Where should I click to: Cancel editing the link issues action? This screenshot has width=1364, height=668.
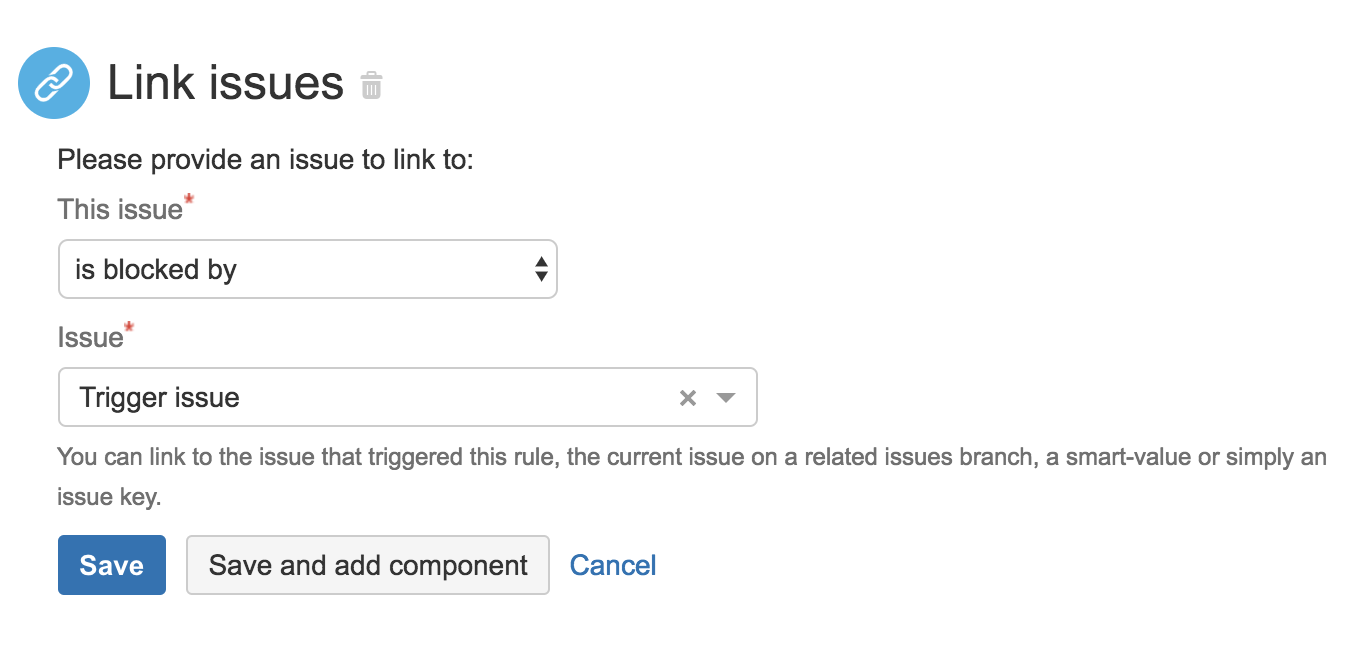tap(613, 565)
